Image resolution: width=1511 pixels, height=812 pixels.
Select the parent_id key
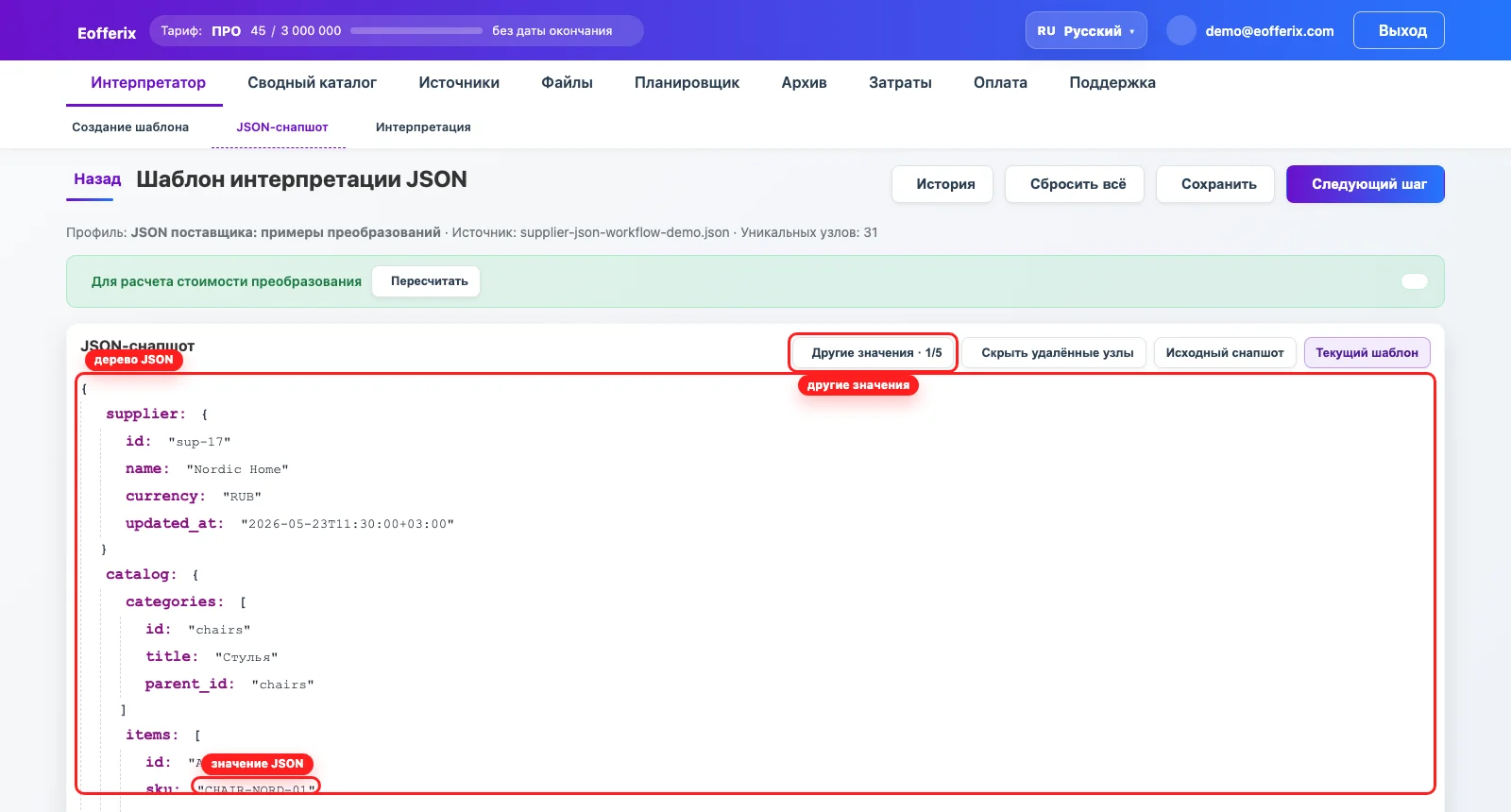pos(189,684)
